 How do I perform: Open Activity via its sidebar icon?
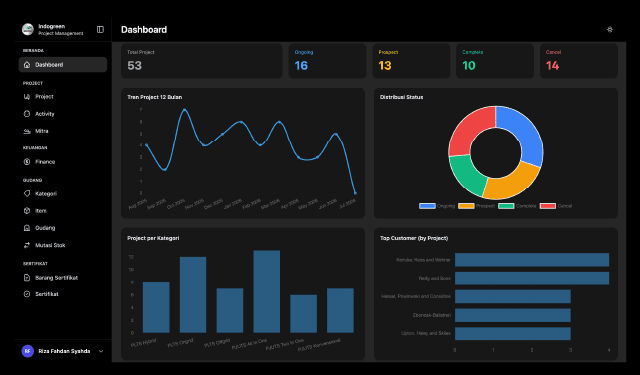[27, 114]
